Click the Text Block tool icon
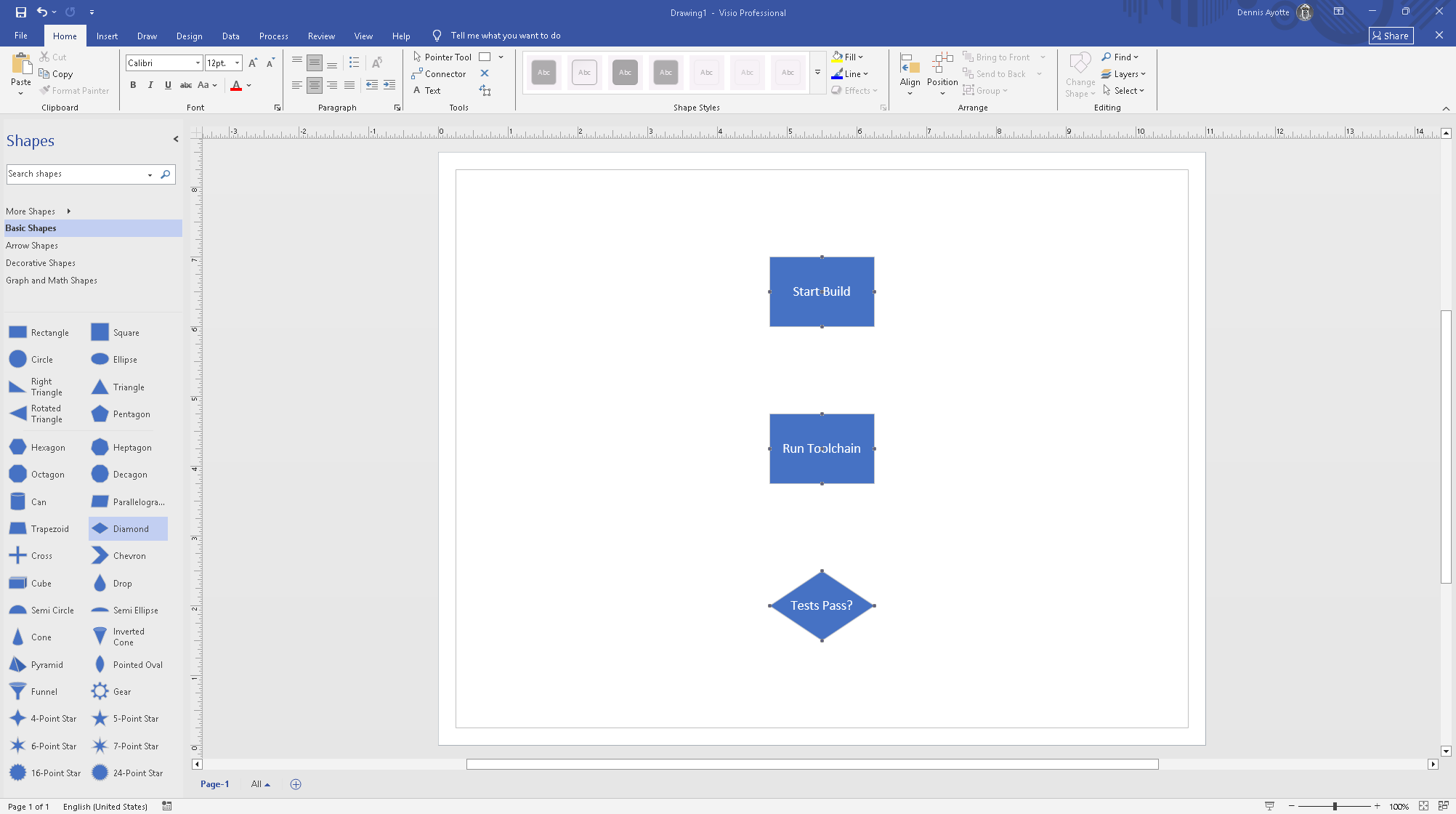This screenshot has width=1456, height=814. coord(485,90)
